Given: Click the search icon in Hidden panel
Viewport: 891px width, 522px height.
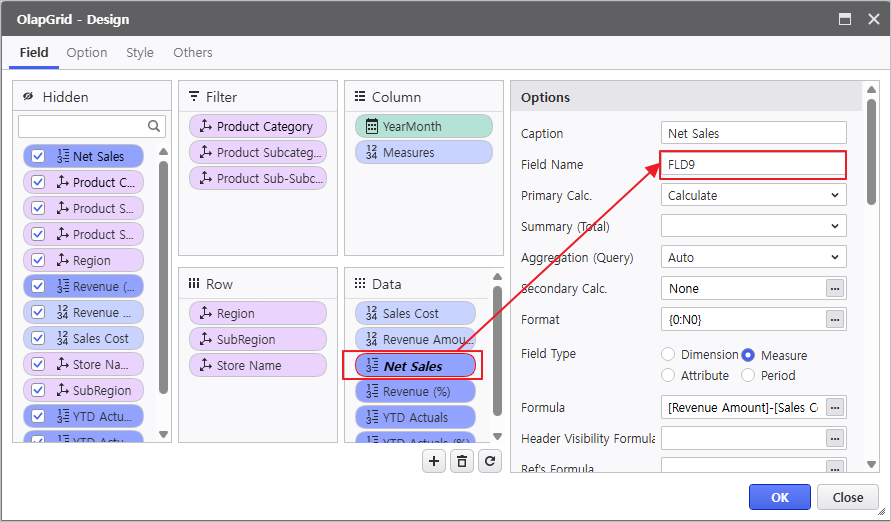Looking at the screenshot, I should [155, 126].
